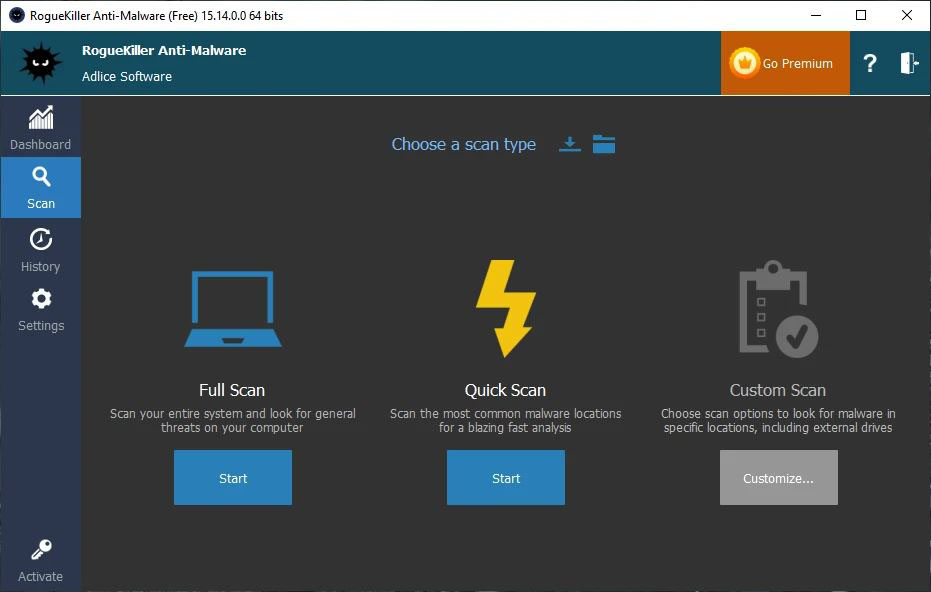Image resolution: width=931 pixels, height=592 pixels.
Task: Click the 'Custom Scan' title text
Action: pos(778,390)
